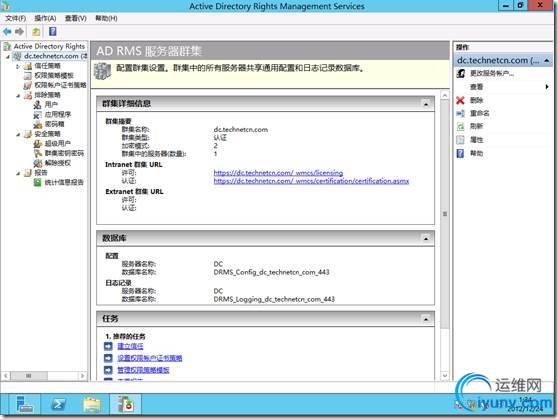Open the 密码箱 exclusion node
This screenshot has height=419, width=558.
click(54, 124)
